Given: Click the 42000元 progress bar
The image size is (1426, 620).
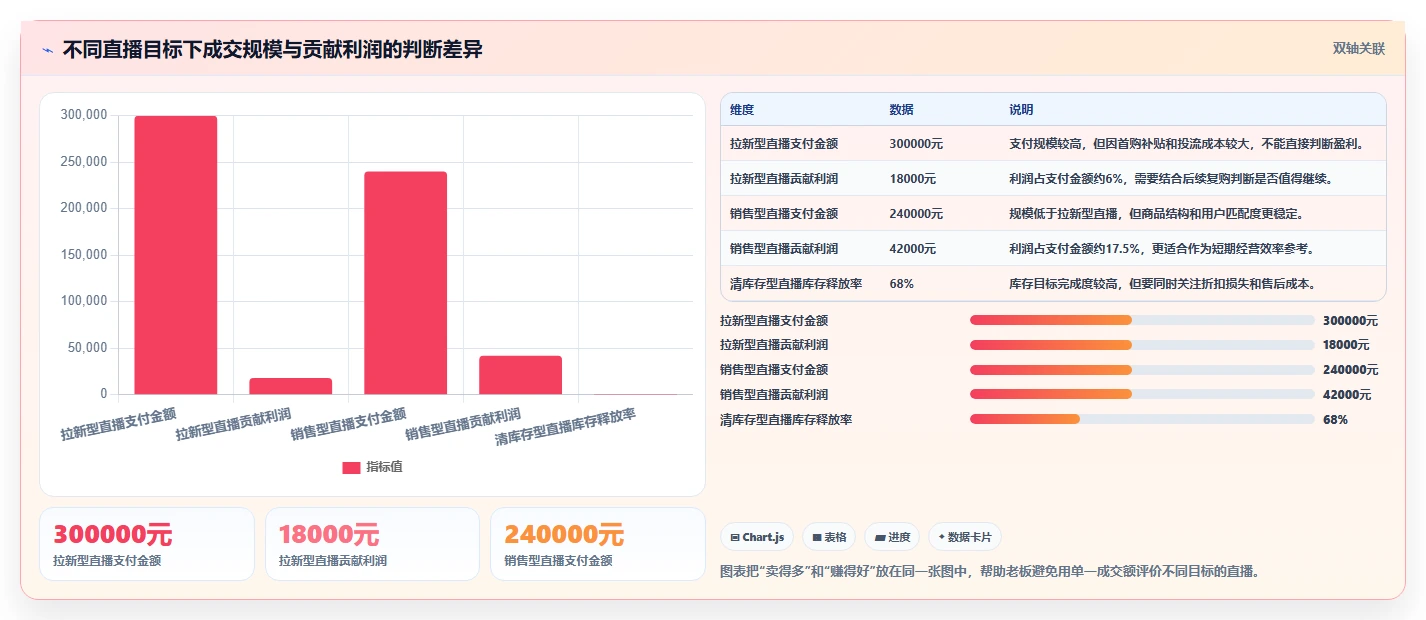Looking at the screenshot, I should point(1142,394).
